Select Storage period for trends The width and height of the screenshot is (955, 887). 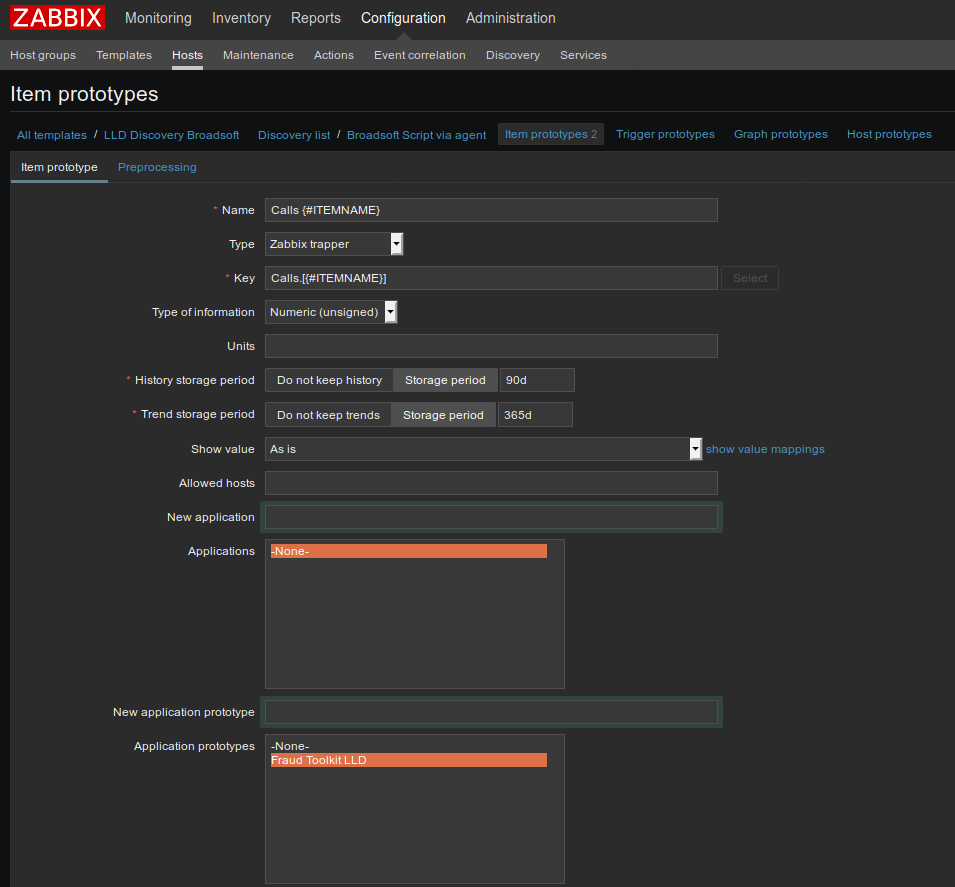443,415
